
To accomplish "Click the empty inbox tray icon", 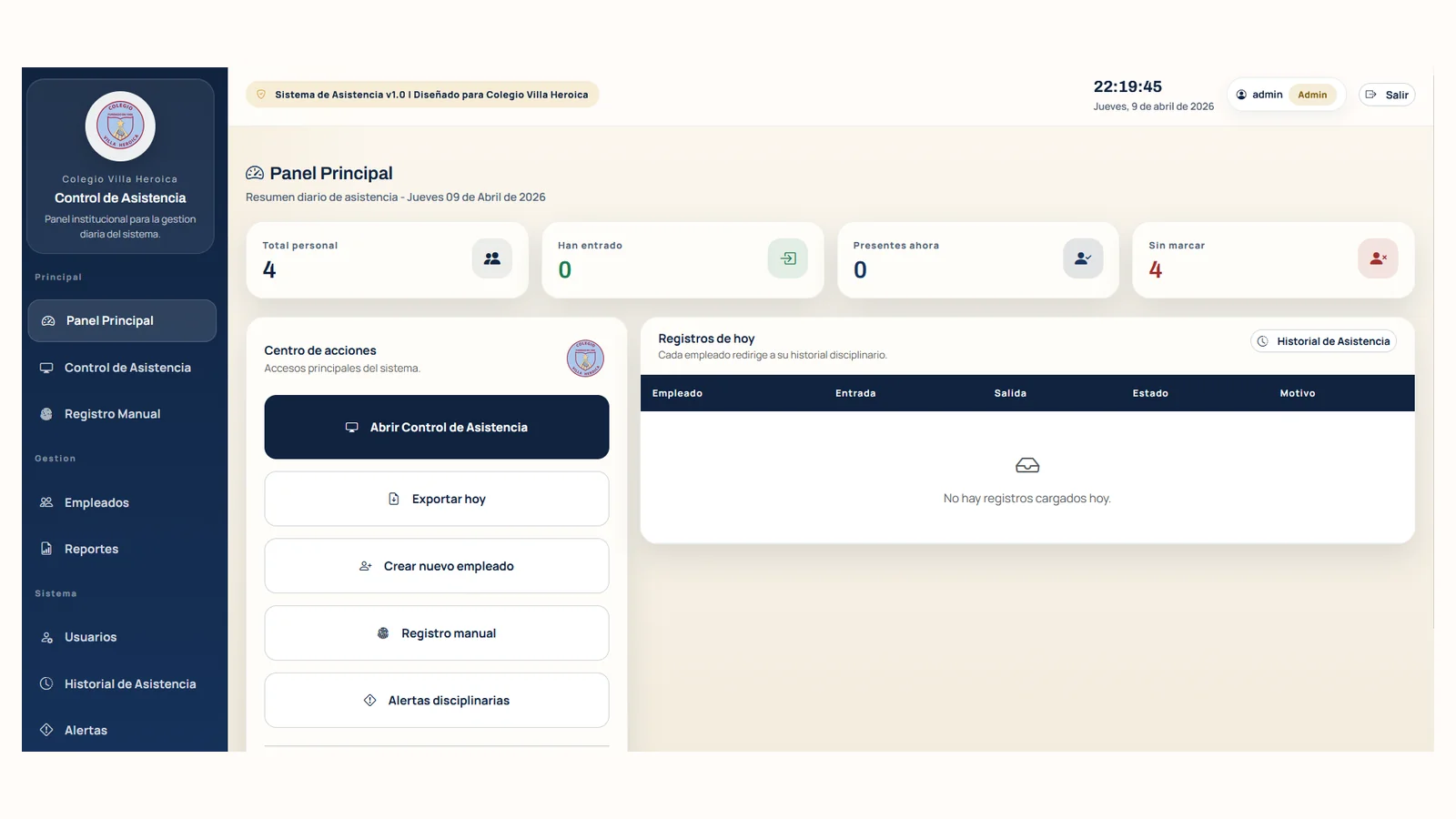I will click(x=1026, y=466).
